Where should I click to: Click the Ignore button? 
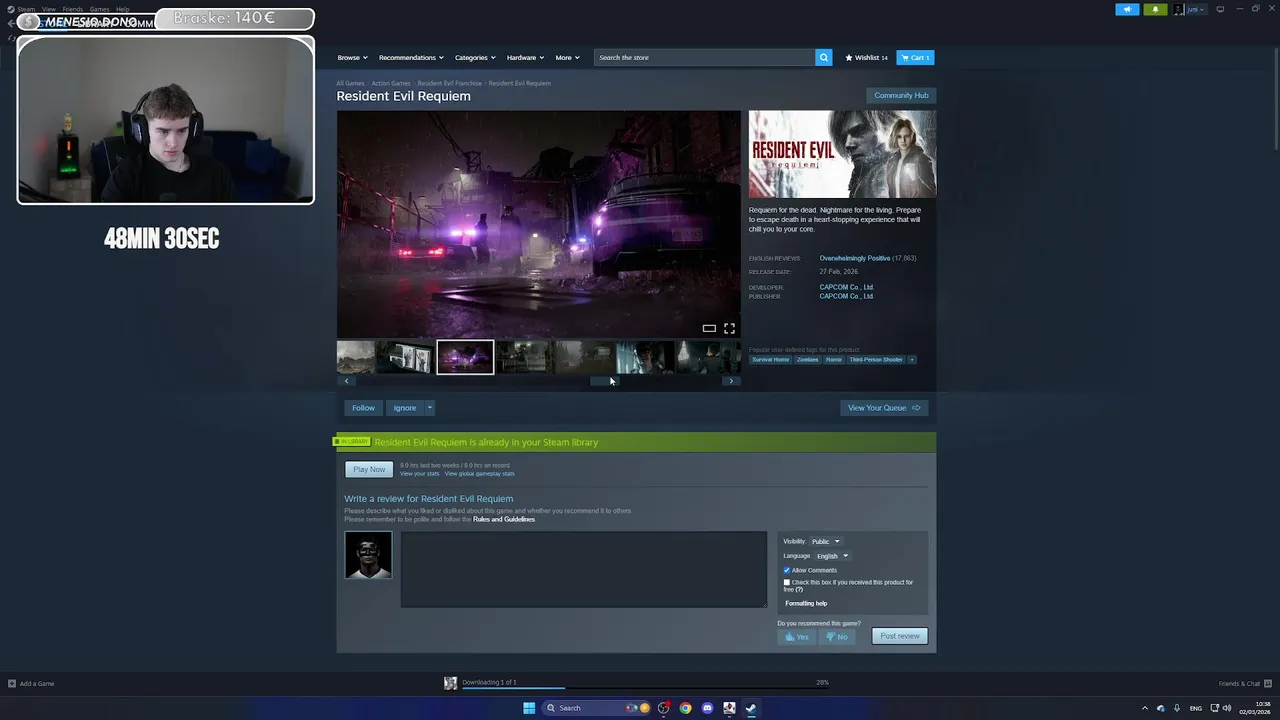pyautogui.click(x=404, y=408)
